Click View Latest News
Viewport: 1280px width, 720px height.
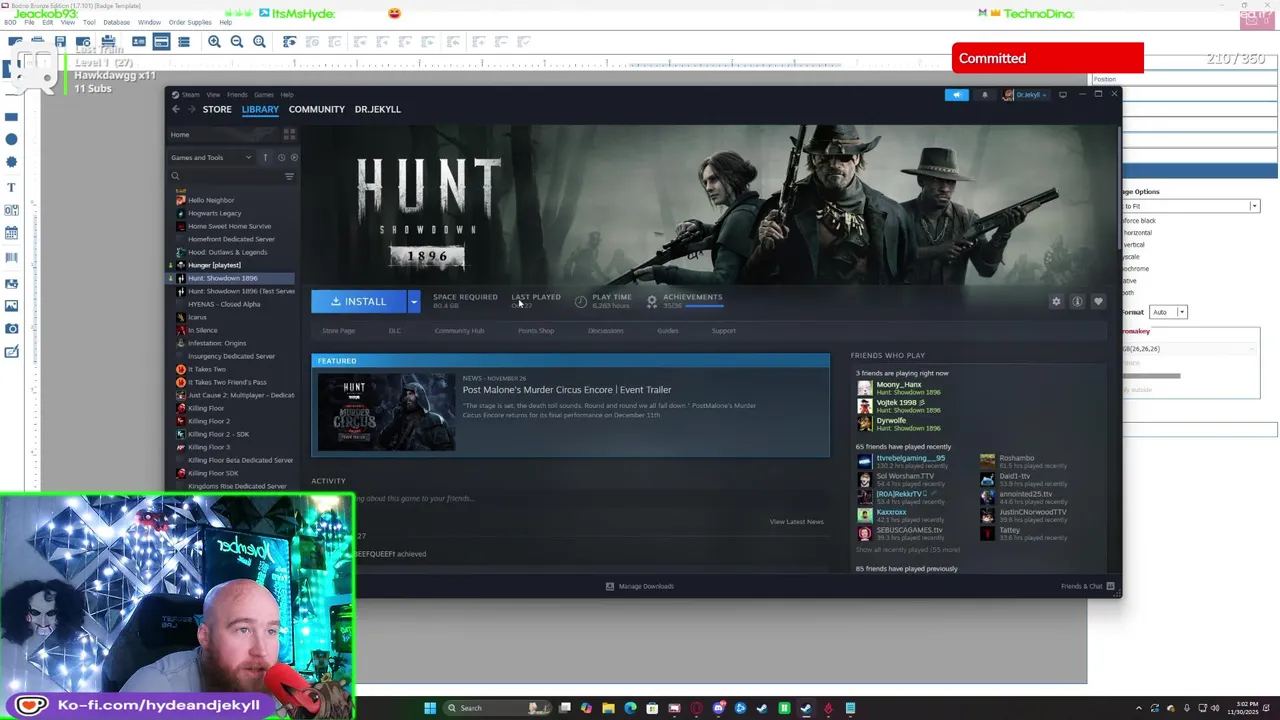[x=796, y=521]
